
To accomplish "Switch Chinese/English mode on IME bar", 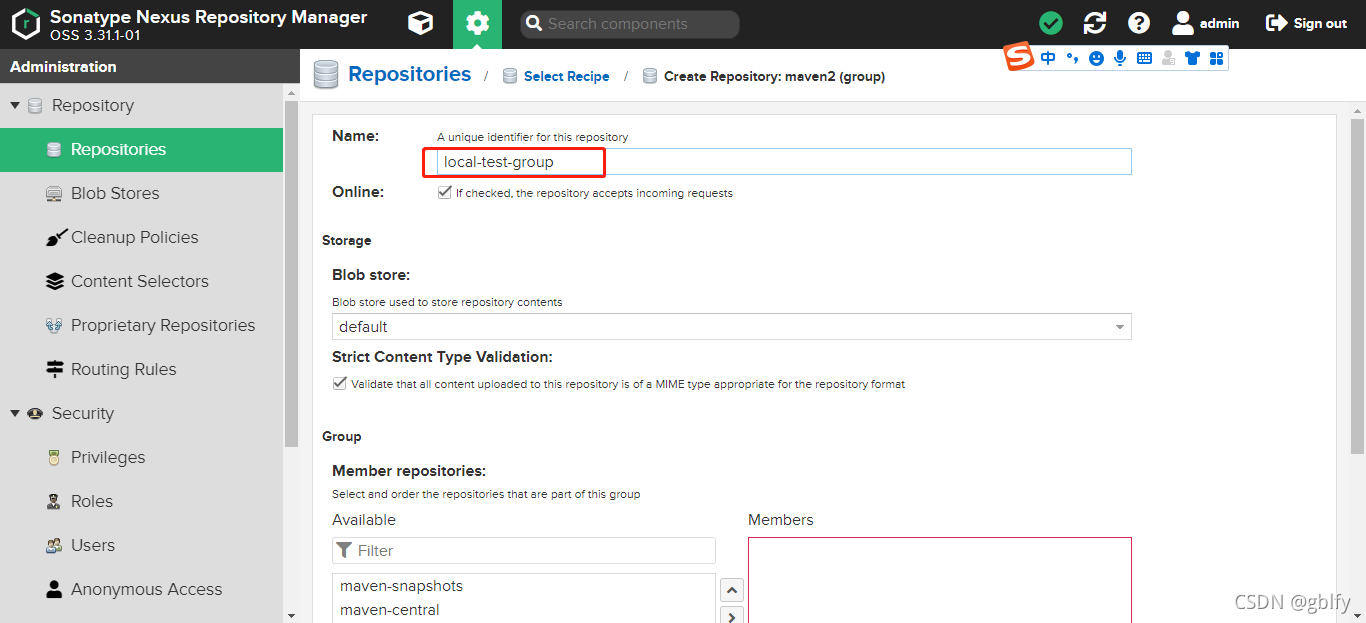I will [1048, 58].
